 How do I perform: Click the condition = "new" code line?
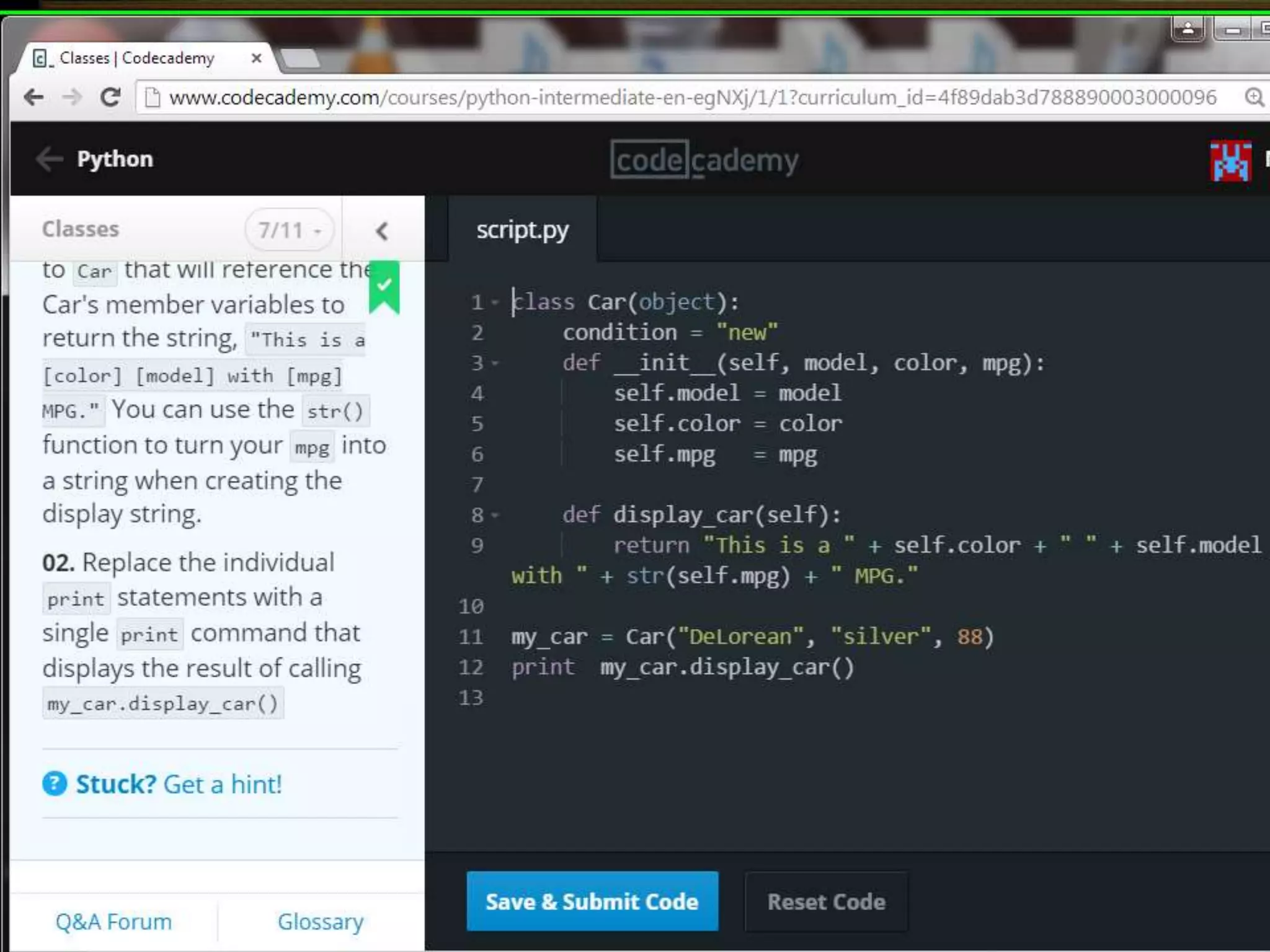pyautogui.click(x=670, y=333)
